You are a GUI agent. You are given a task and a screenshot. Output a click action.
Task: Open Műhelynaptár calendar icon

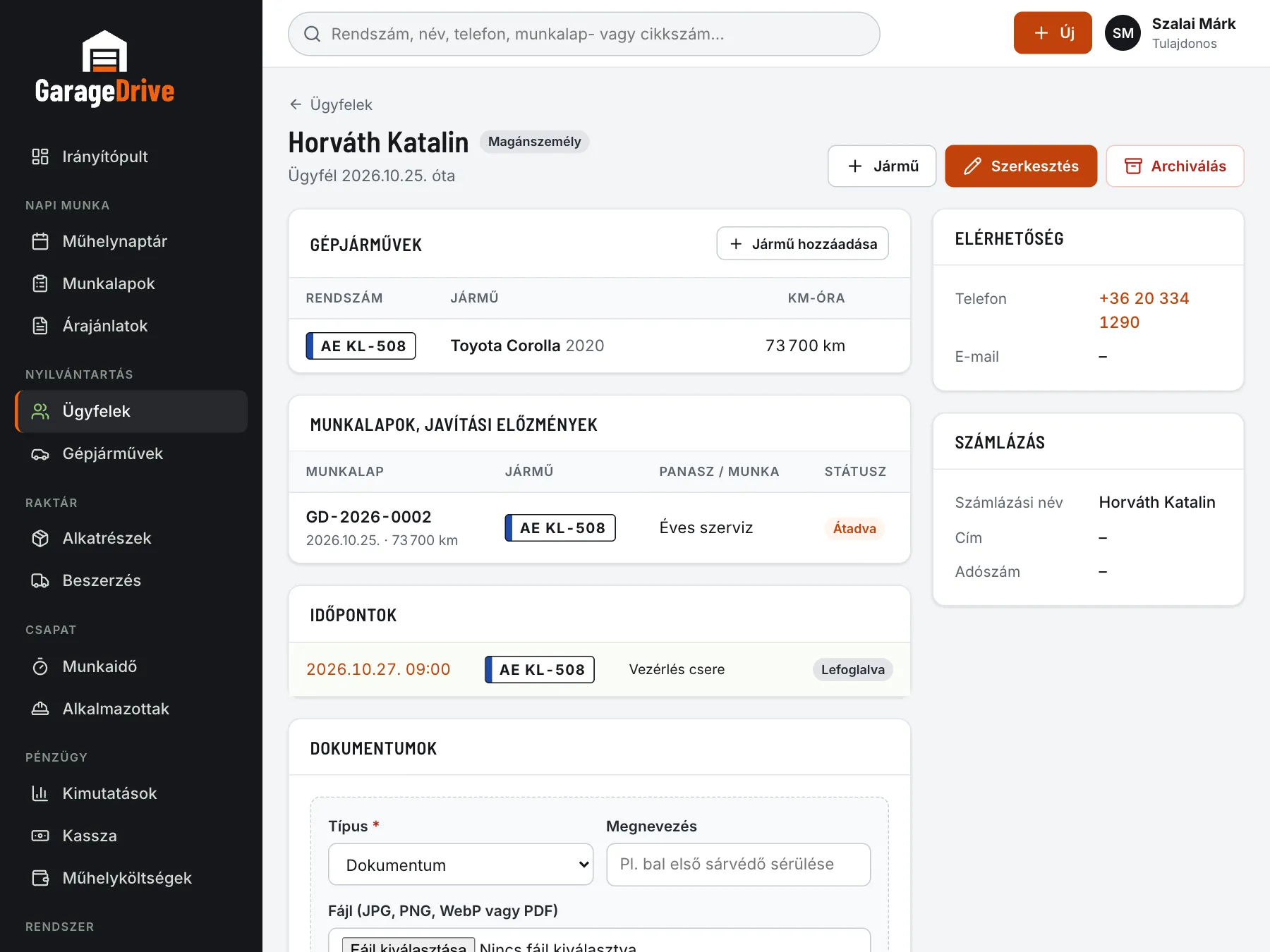click(40, 241)
